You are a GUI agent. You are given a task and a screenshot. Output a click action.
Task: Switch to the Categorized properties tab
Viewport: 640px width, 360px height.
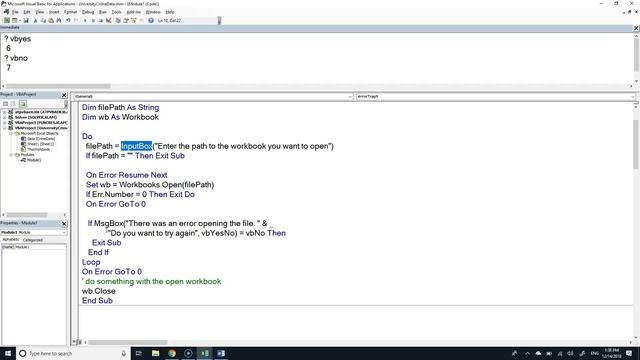(x=33, y=240)
